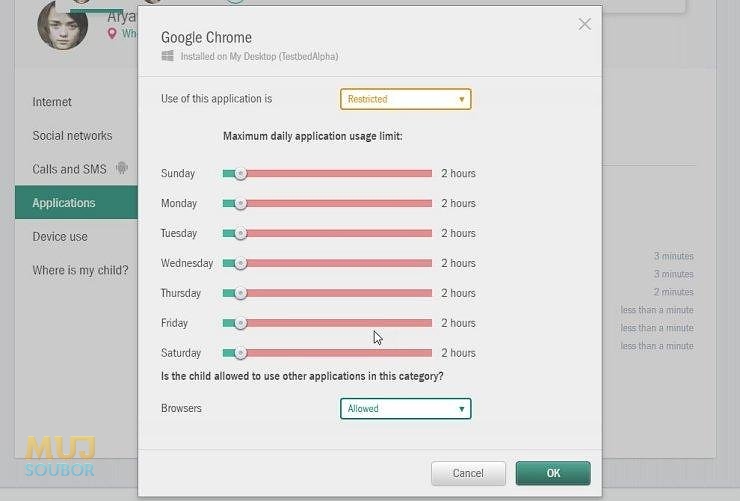Click the Windows logo icon beside Installed text
The height and width of the screenshot is (501, 740).
168,56
